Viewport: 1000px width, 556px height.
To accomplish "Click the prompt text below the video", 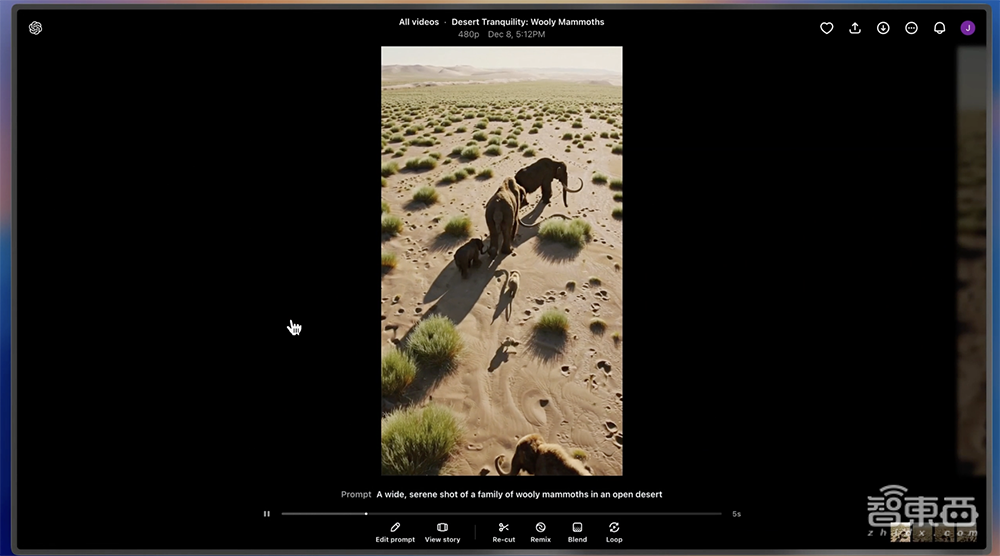I will pyautogui.click(x=519, y=494).
